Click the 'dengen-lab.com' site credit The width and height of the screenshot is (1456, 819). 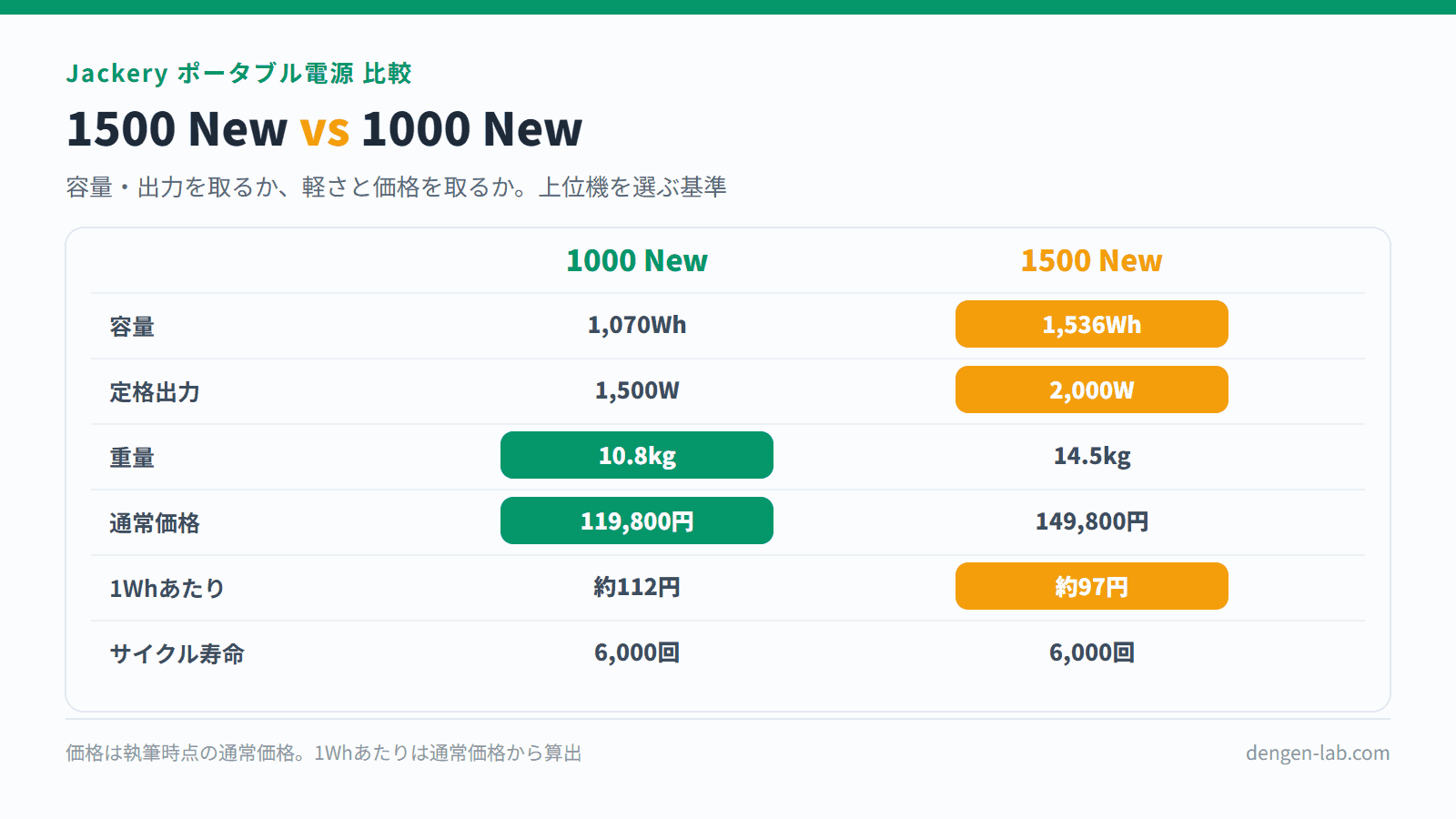click(1318, 753)
